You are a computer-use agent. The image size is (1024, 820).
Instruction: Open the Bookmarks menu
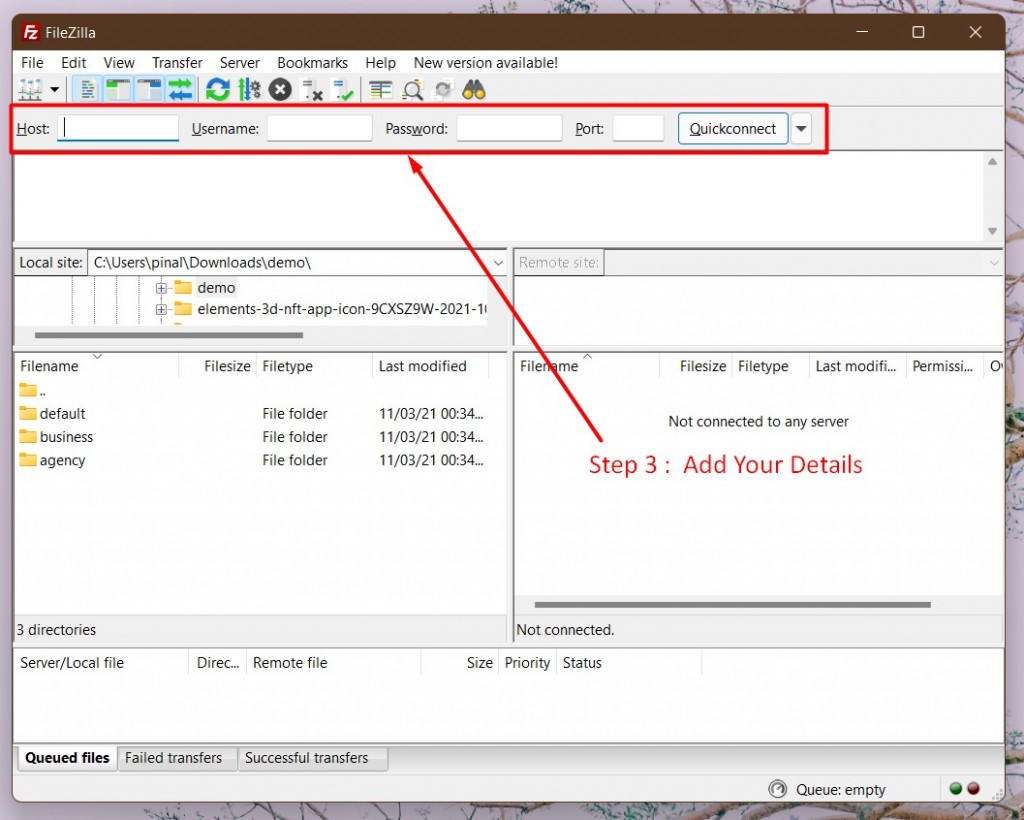(x=312, y=63)
